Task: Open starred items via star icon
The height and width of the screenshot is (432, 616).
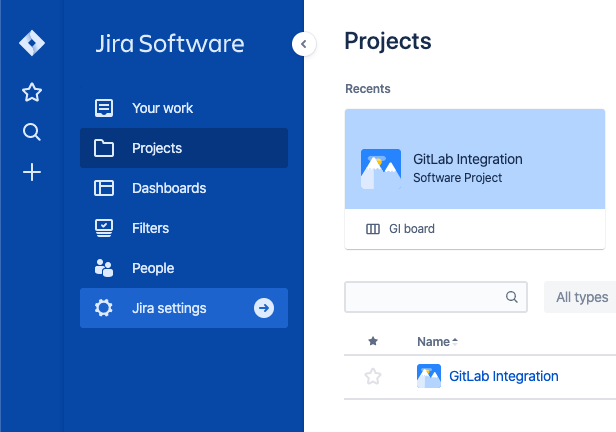Action: click(32, 93)
